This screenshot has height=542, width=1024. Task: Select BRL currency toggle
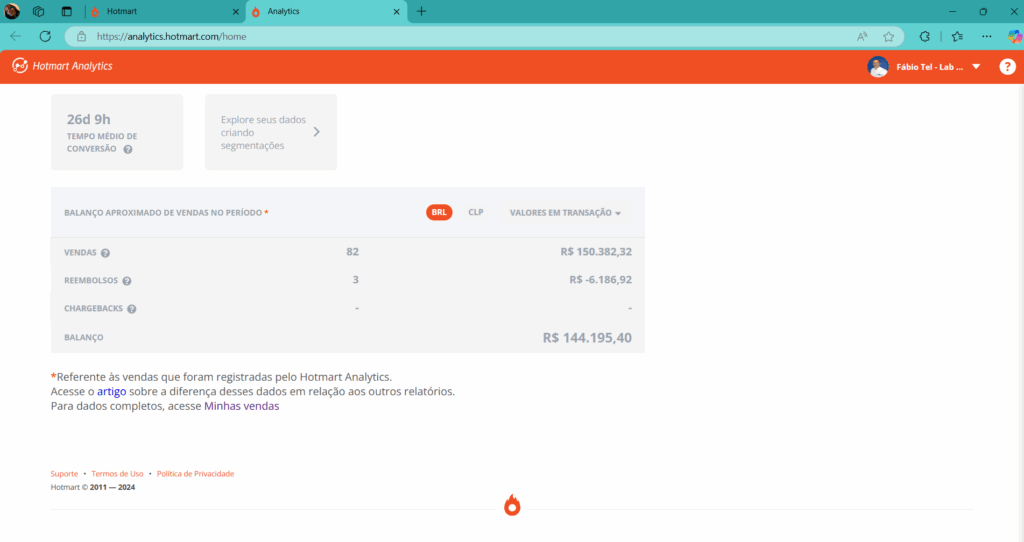439,212
